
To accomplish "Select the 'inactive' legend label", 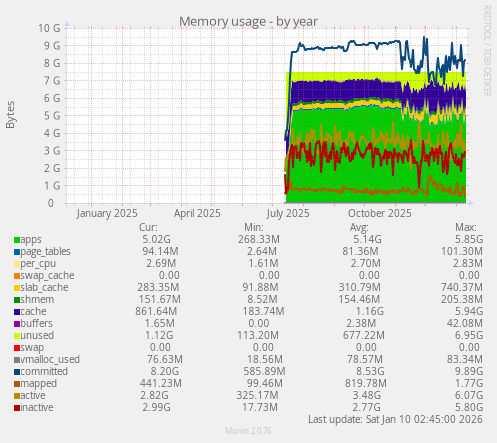I will click(x=37, y=407).
